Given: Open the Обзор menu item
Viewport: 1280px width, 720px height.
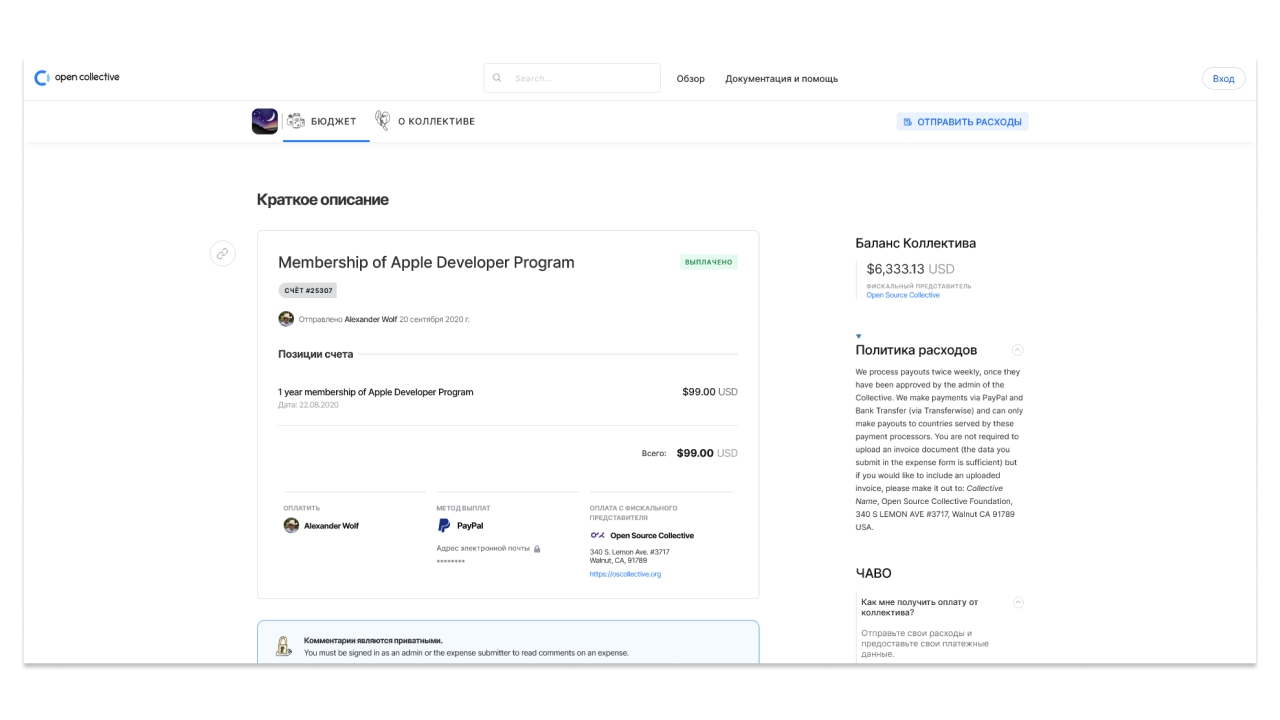Looking at the screenshot, I should (690, 79).
